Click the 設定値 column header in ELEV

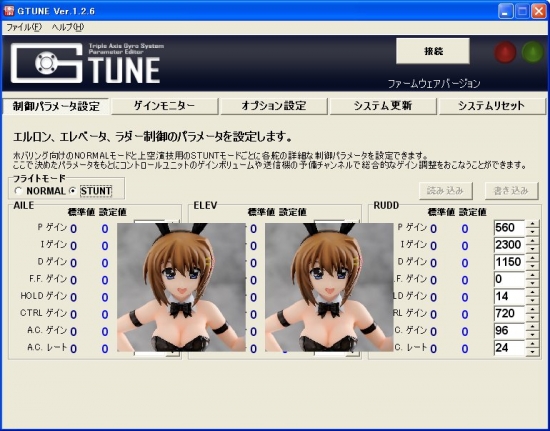(293, 212)
